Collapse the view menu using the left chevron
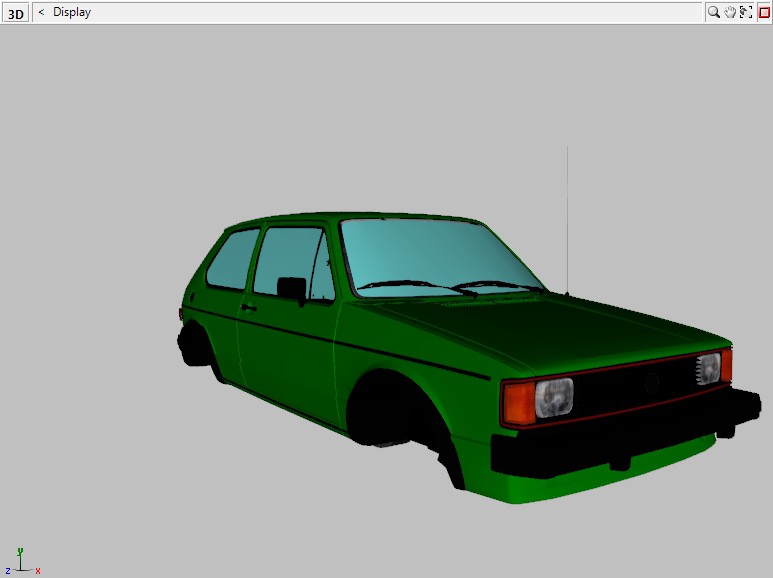 41,12
